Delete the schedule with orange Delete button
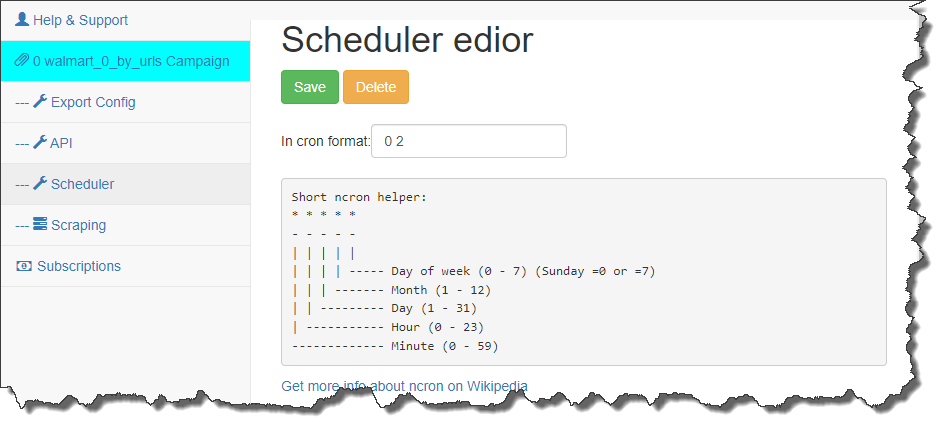Screen dimensions: 949x433 [376, 87]
